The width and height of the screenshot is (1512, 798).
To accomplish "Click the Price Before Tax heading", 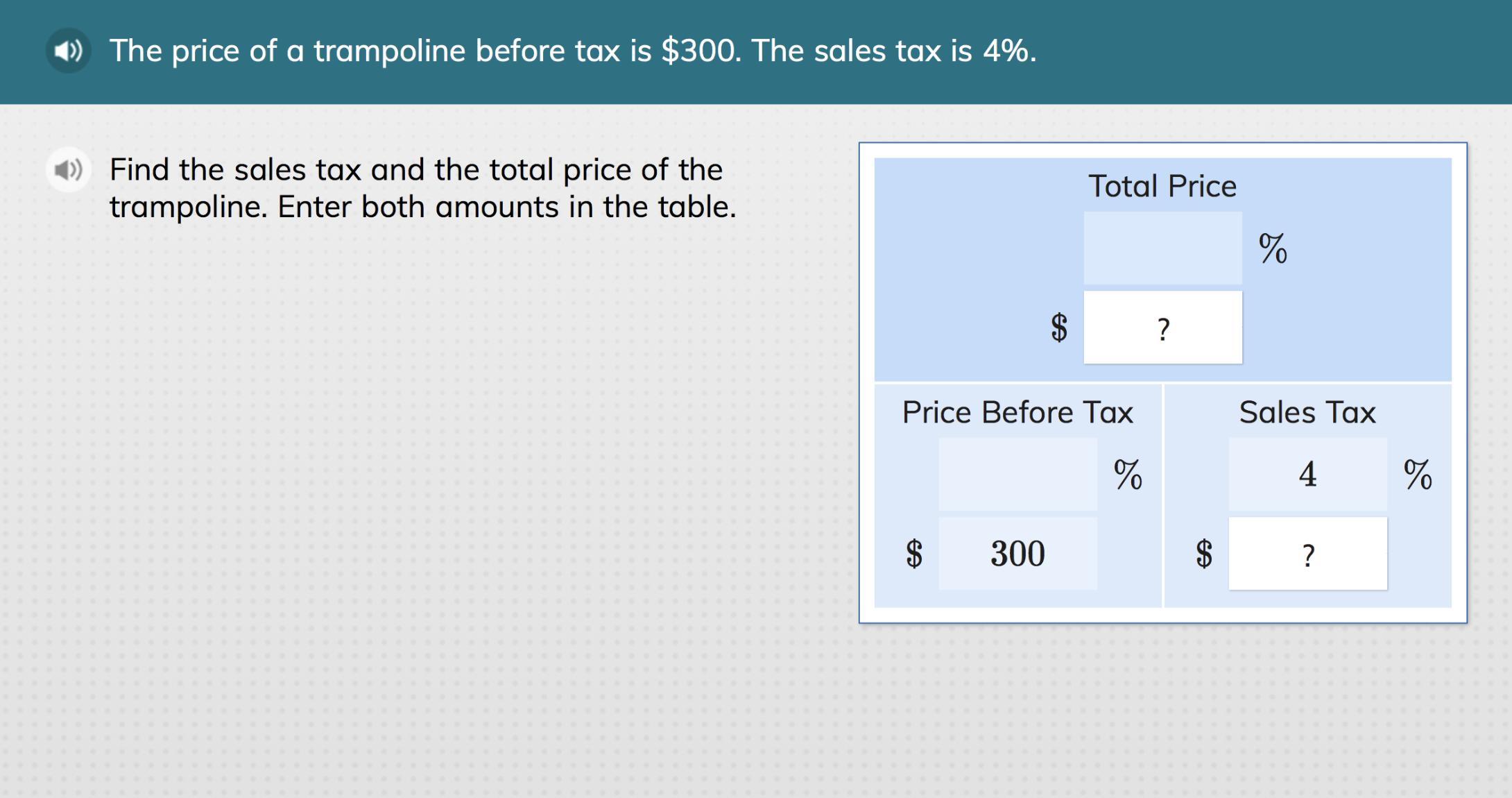I will [1017, 412].
